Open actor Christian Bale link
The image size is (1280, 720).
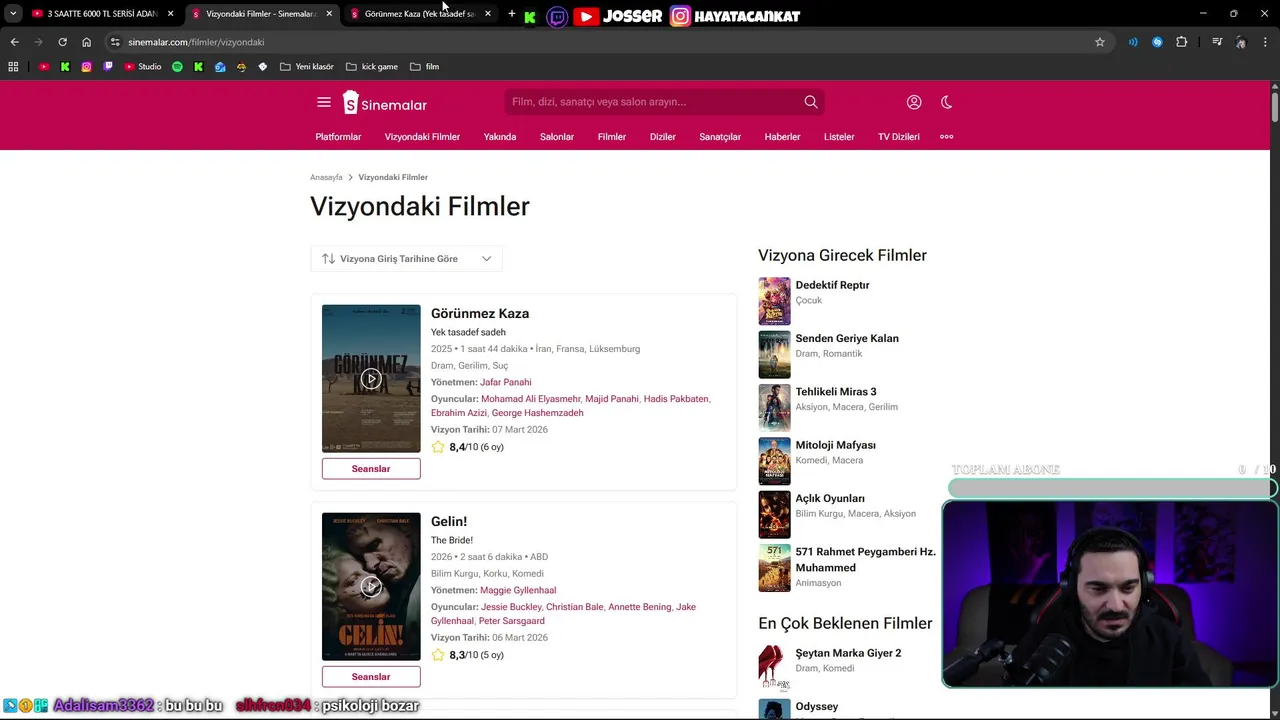click(575, 607)
